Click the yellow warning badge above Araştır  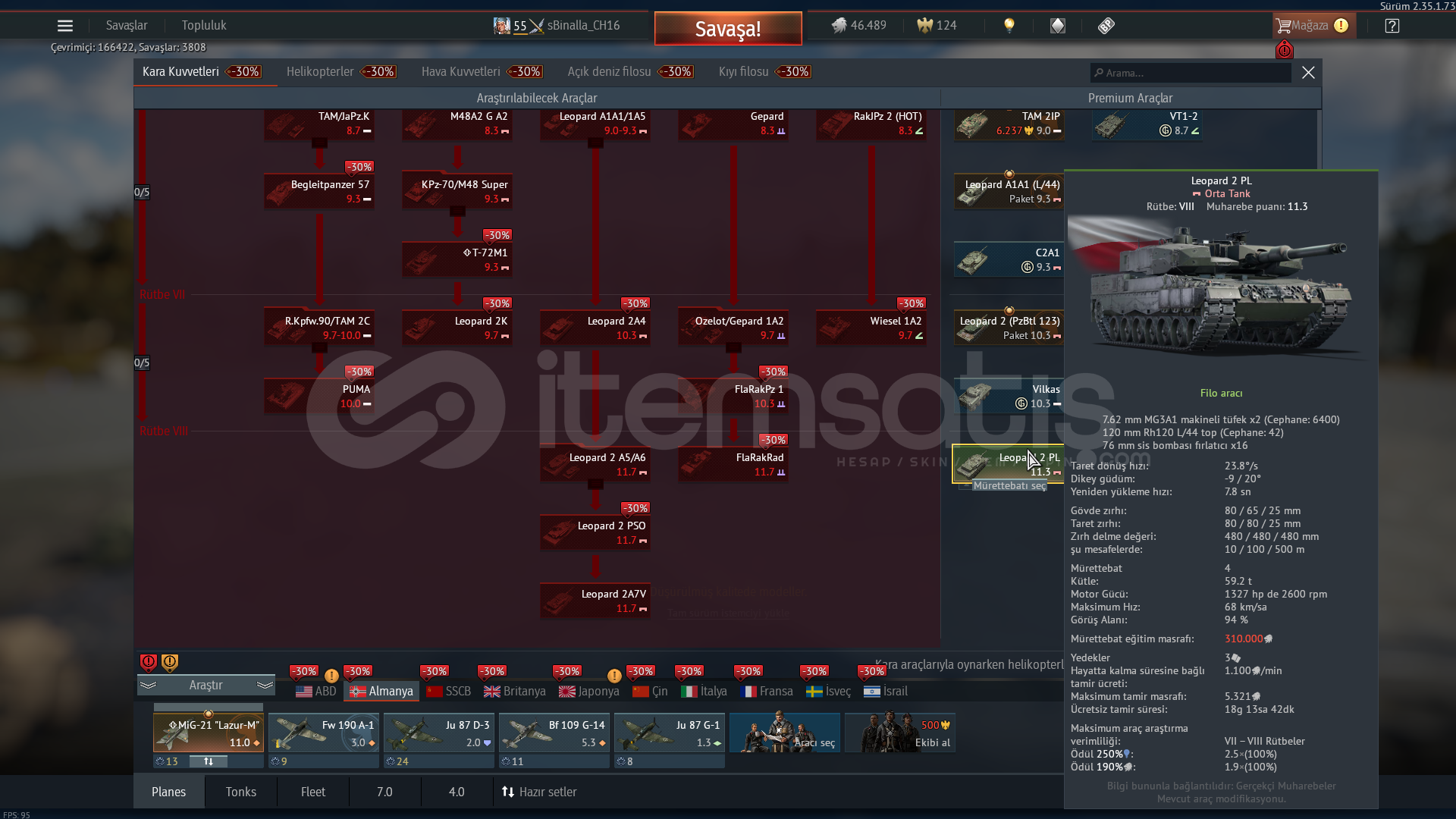click(x=170, y=662)
